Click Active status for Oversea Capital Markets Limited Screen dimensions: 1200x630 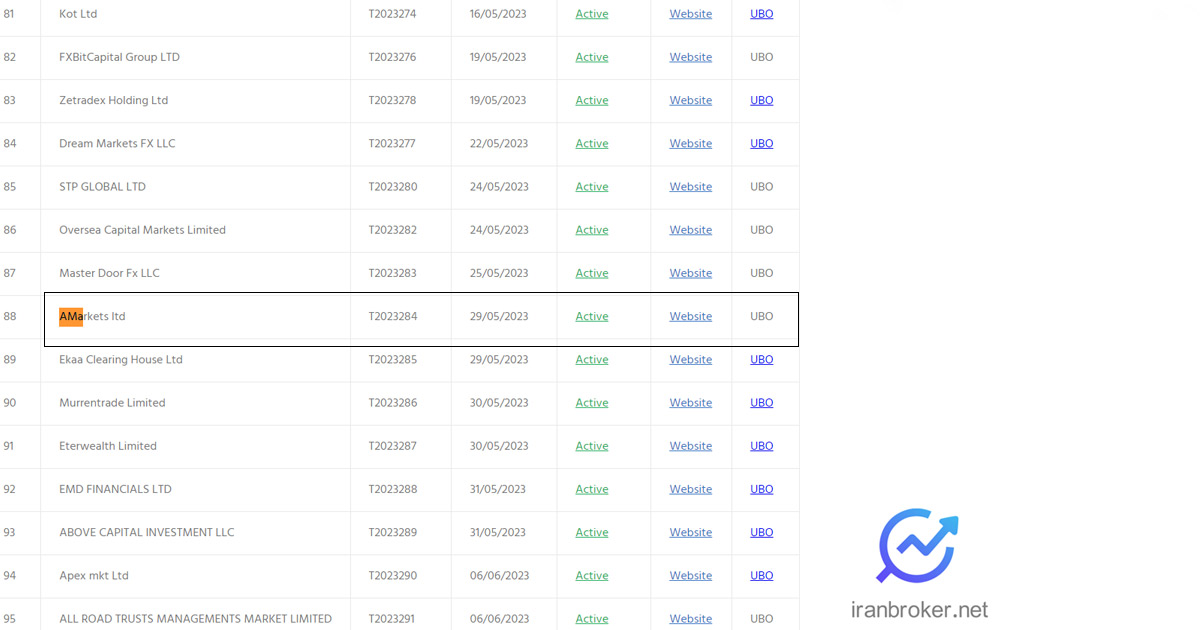(x=592, y=229)
